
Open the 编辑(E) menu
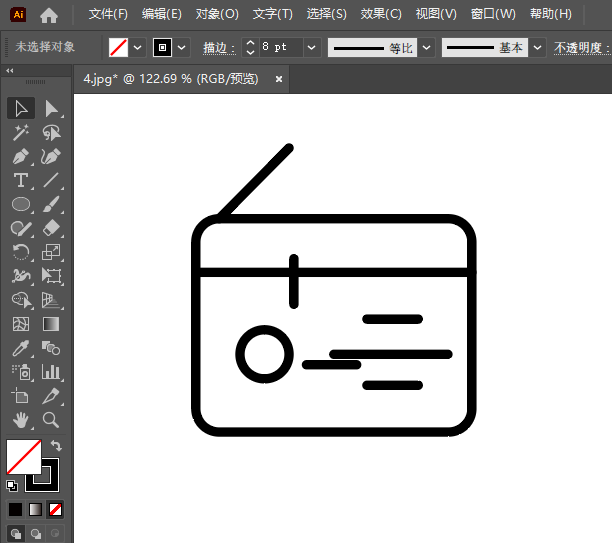[162, 14]
